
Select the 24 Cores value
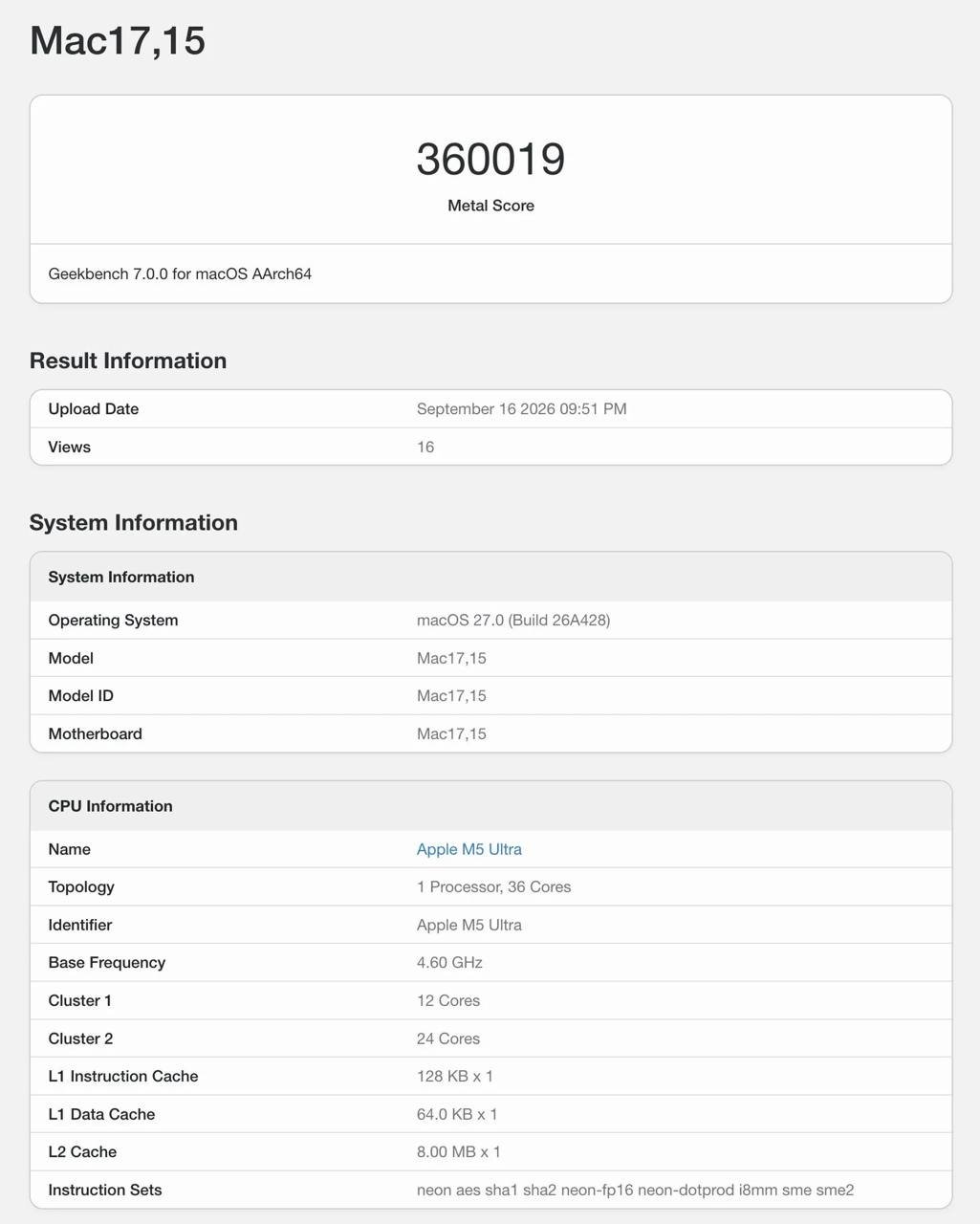coord(448,1038)
